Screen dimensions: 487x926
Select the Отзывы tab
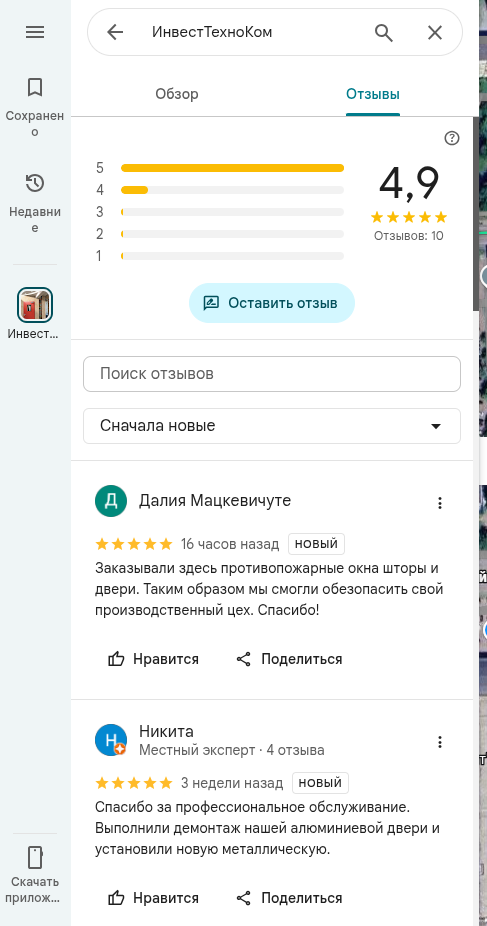coord(373,94)
